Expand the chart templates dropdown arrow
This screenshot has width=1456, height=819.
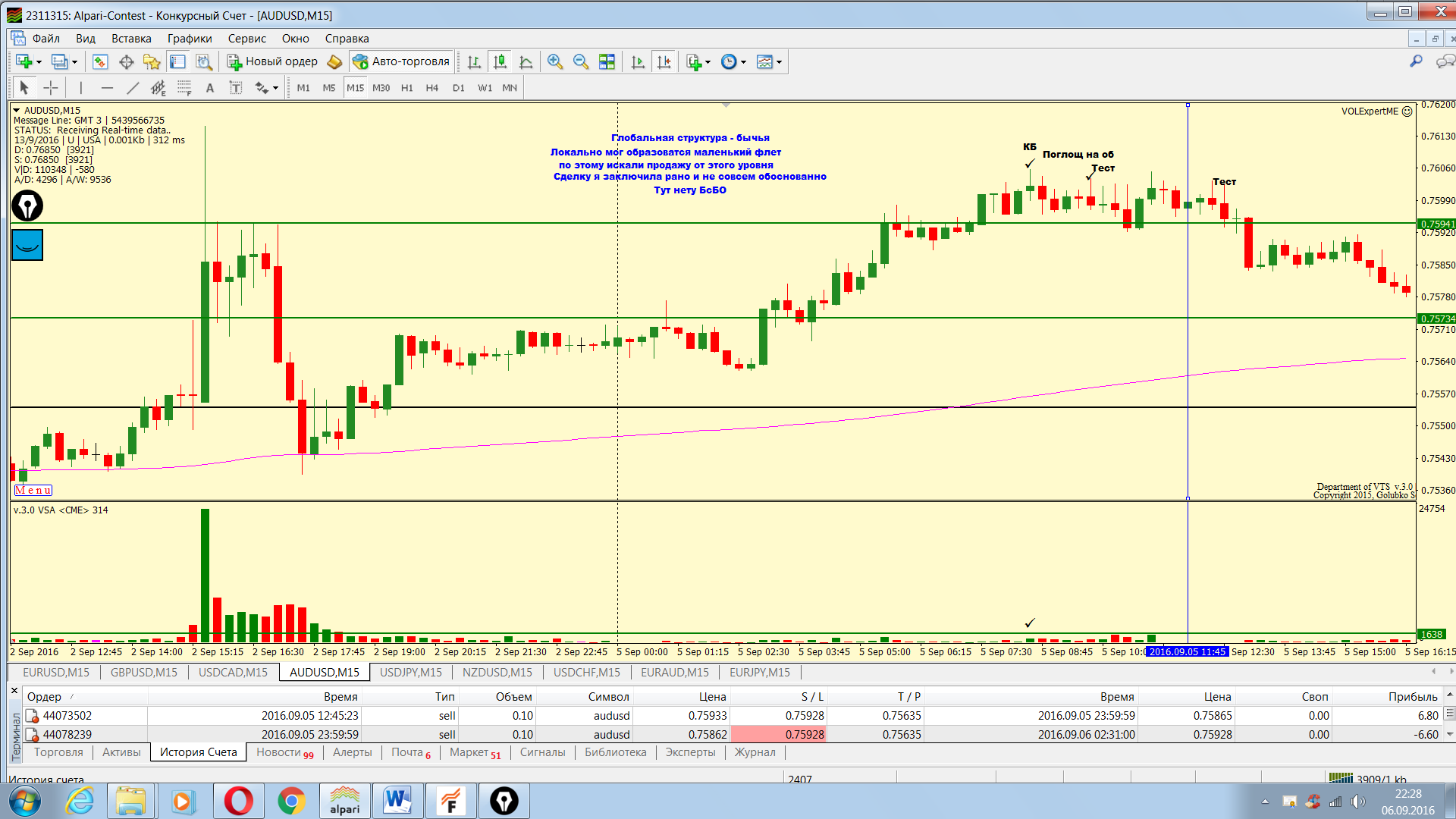[779, 62]
